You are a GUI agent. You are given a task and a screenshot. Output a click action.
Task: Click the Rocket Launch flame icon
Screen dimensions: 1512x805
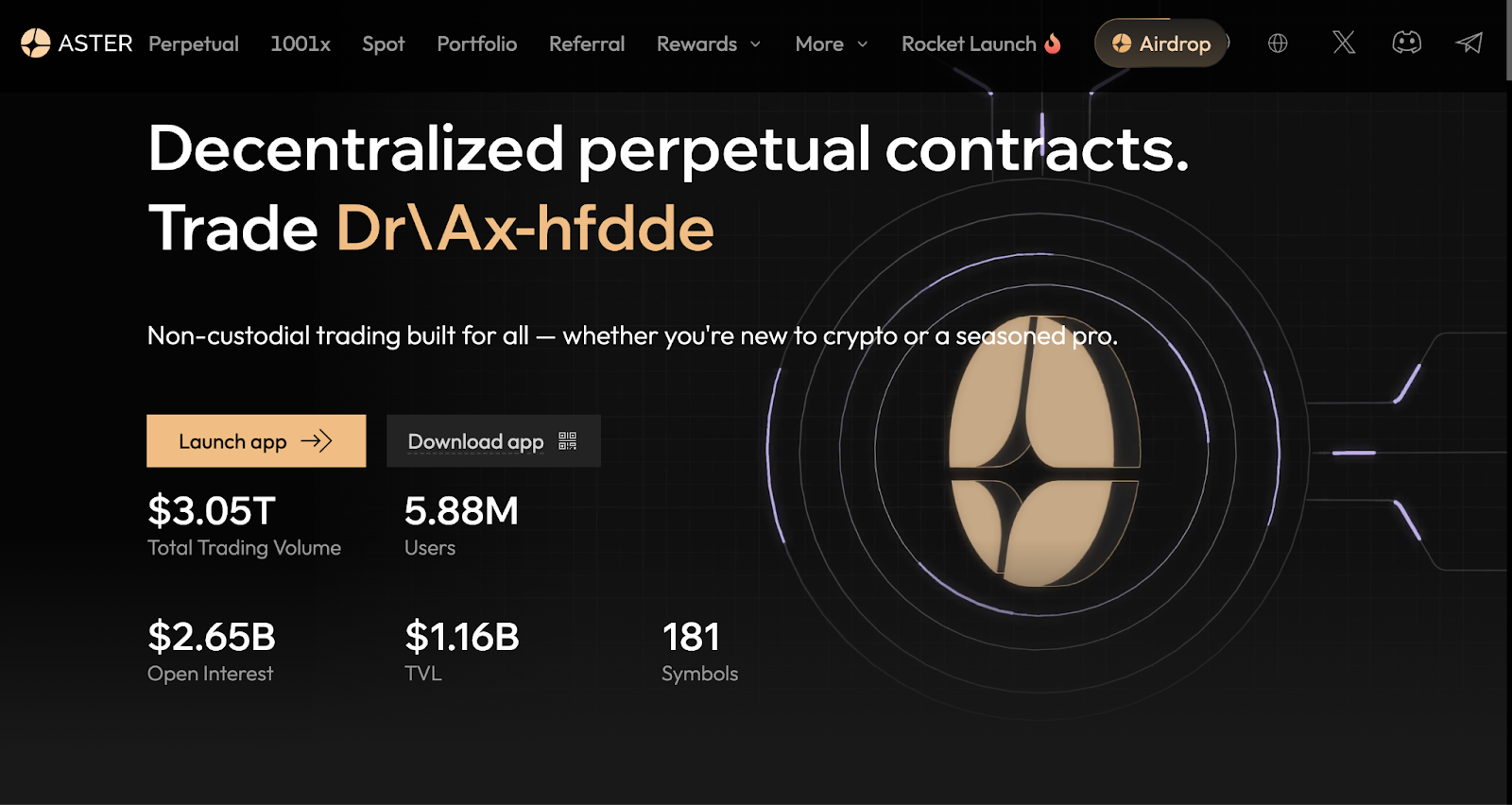click(1053, 43)
